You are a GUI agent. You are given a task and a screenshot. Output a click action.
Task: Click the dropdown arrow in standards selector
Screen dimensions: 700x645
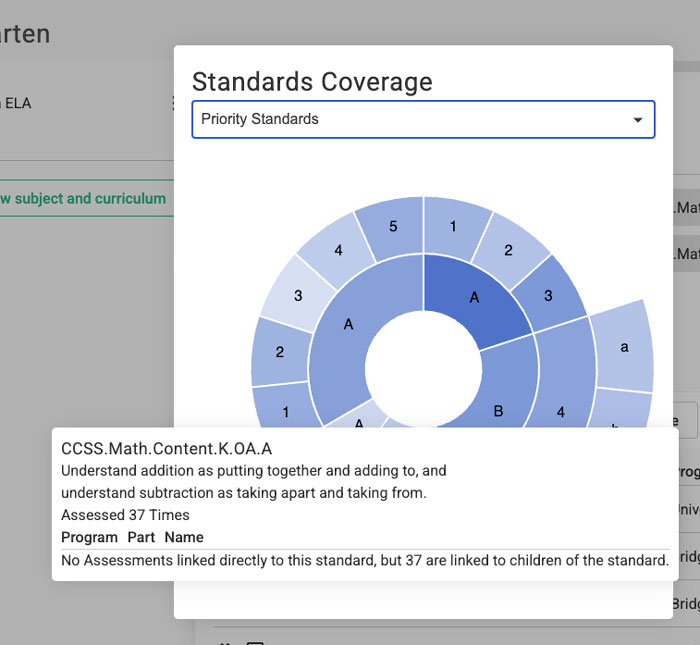point(637,120)
